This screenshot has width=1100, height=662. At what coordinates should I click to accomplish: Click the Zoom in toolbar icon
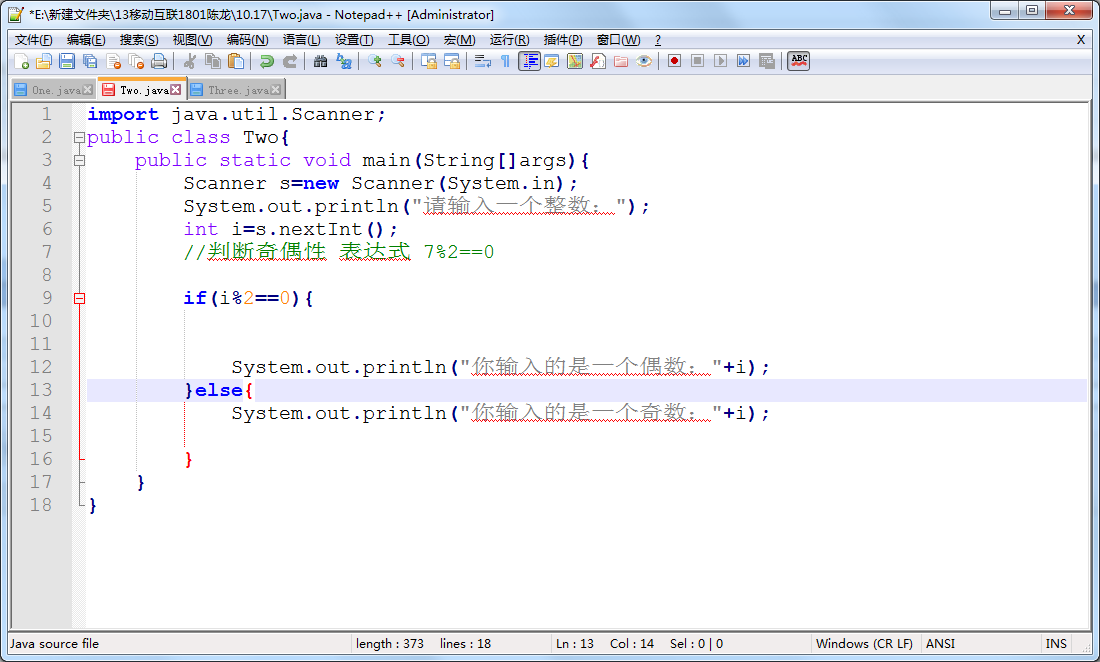pyautogui.click(x=375, y=61)
